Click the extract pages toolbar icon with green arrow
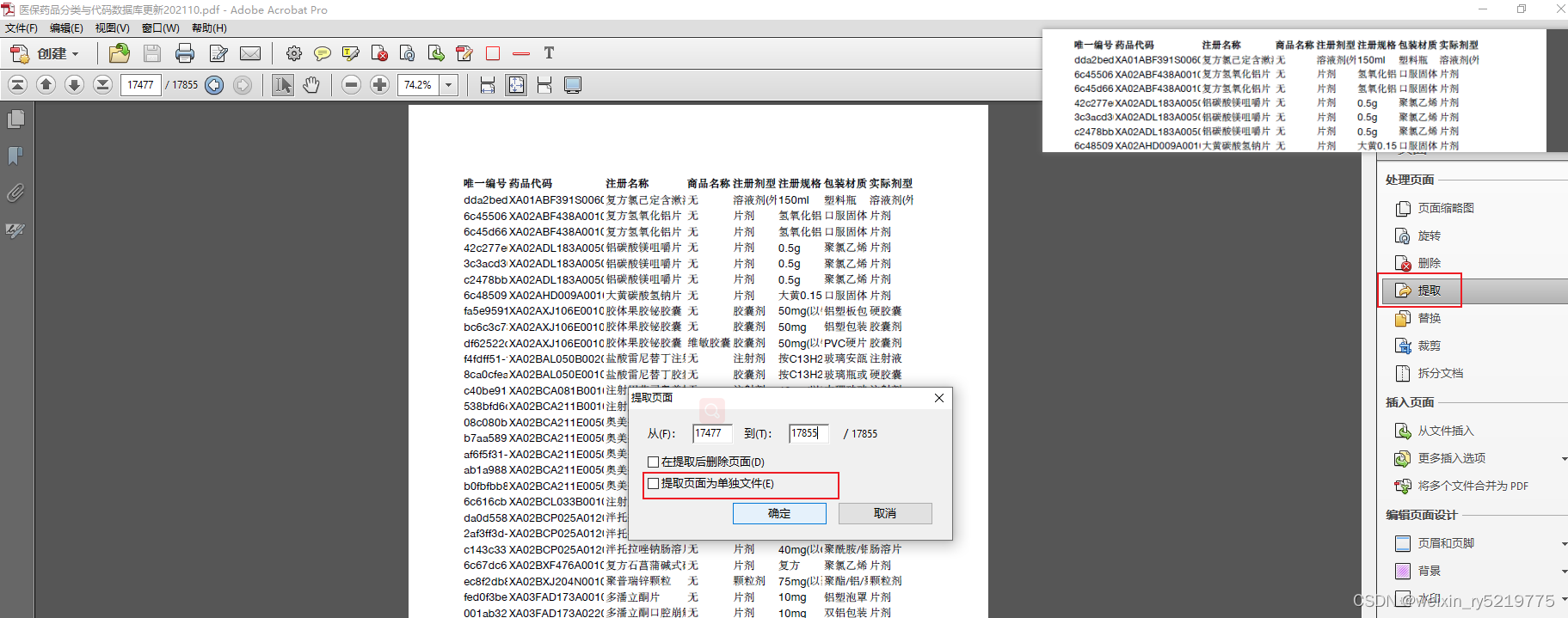The height and width of the screenshot is (618, 1568). (x=436, y=53)
